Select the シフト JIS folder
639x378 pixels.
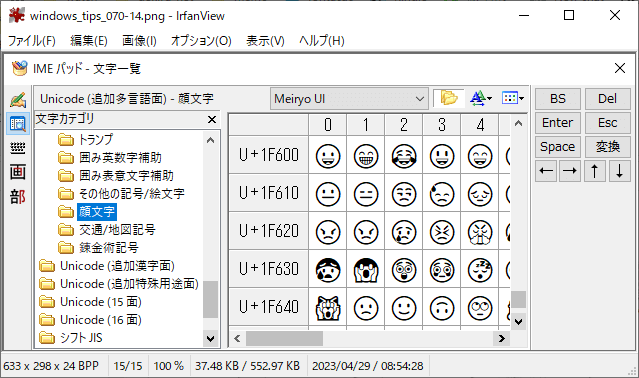pos(71,338)
